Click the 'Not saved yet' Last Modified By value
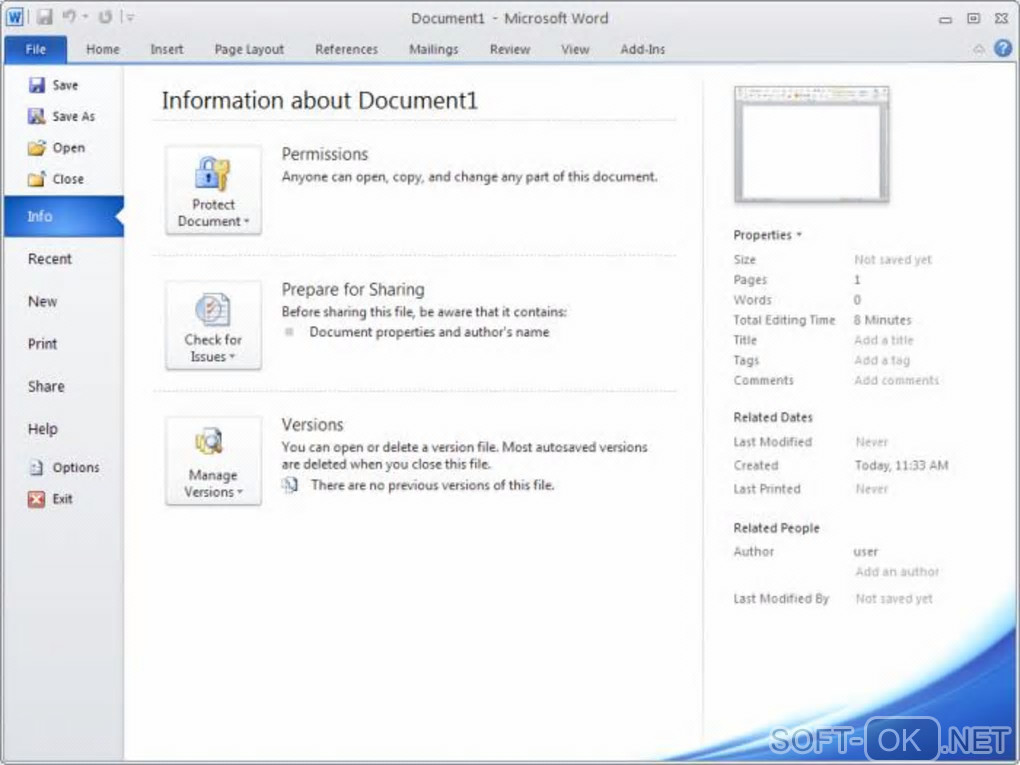 coord(893,598)
